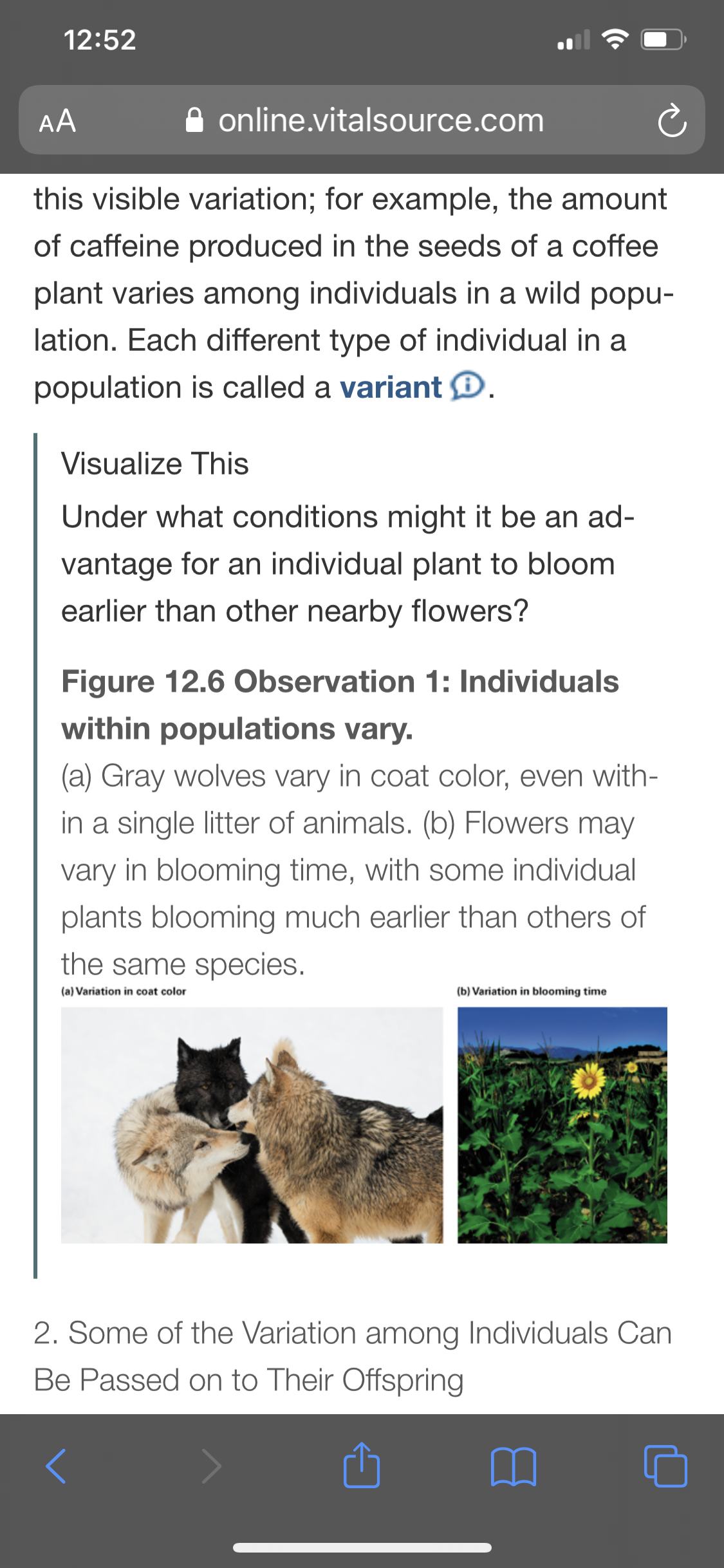724x1568 pixels.
Task: Open the variant glossary link
Action: click(x=391, y=387)
